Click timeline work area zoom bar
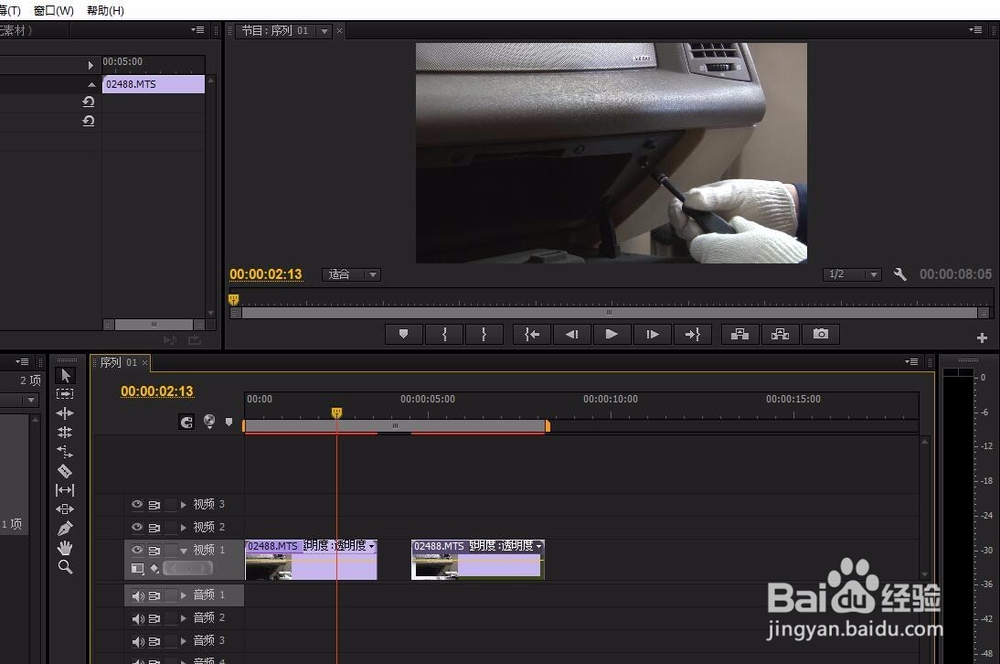Viewport: 1000px width, 664px height. coord(395,425)
